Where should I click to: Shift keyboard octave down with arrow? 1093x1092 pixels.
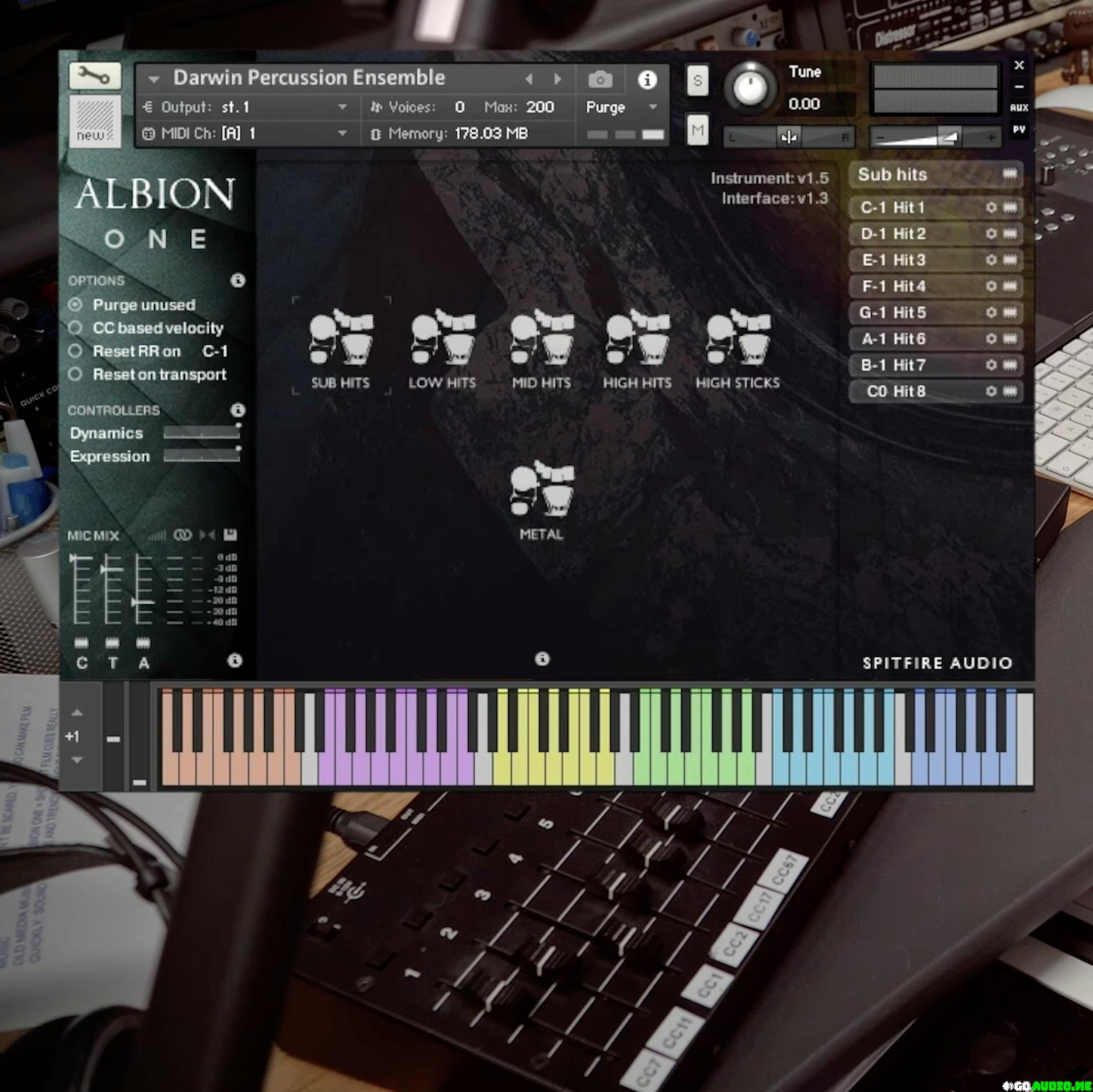coord(77,760)
